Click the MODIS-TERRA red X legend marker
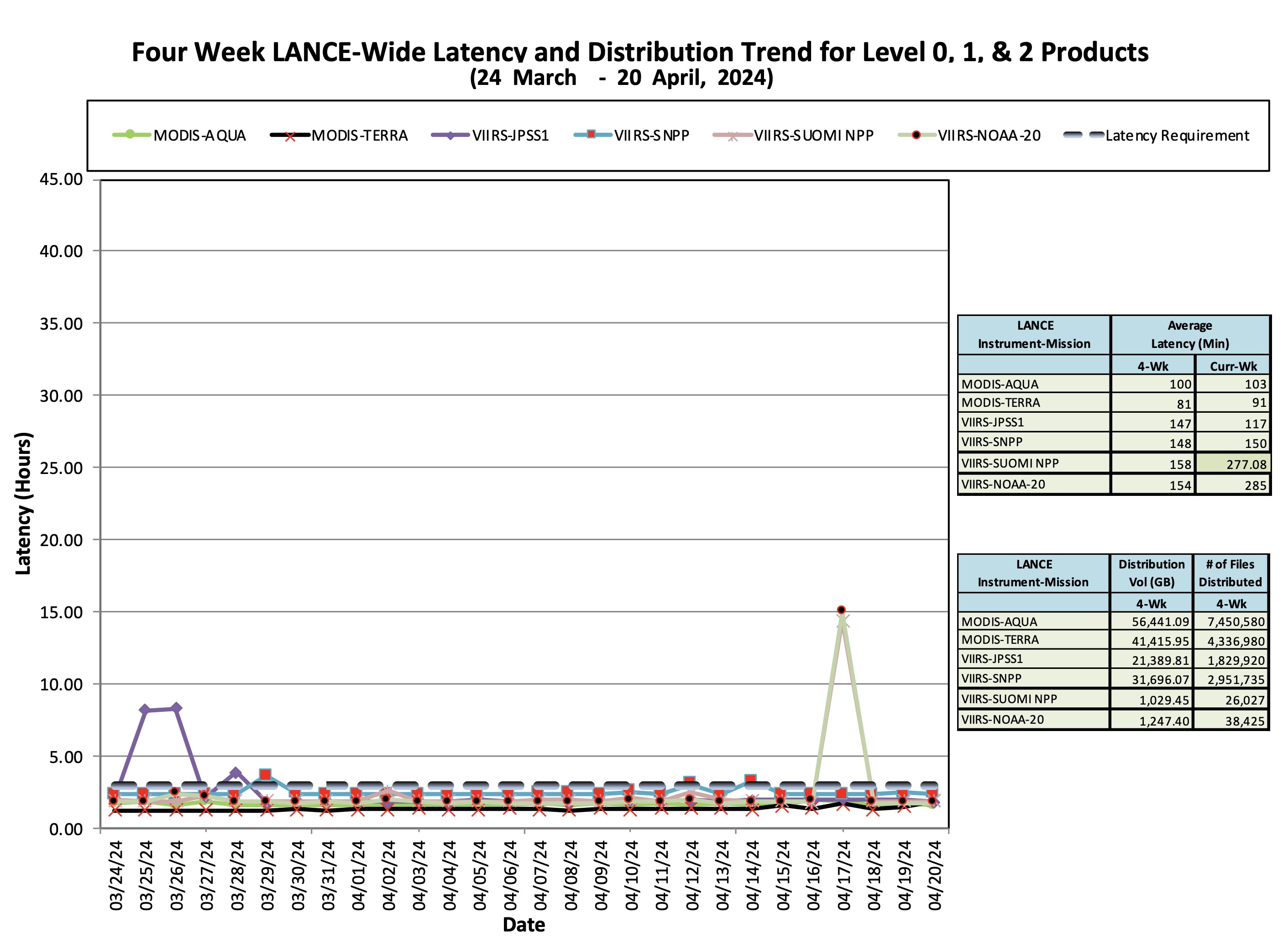1288x947 pixels. pyautogui.click(x=290, y=136)
